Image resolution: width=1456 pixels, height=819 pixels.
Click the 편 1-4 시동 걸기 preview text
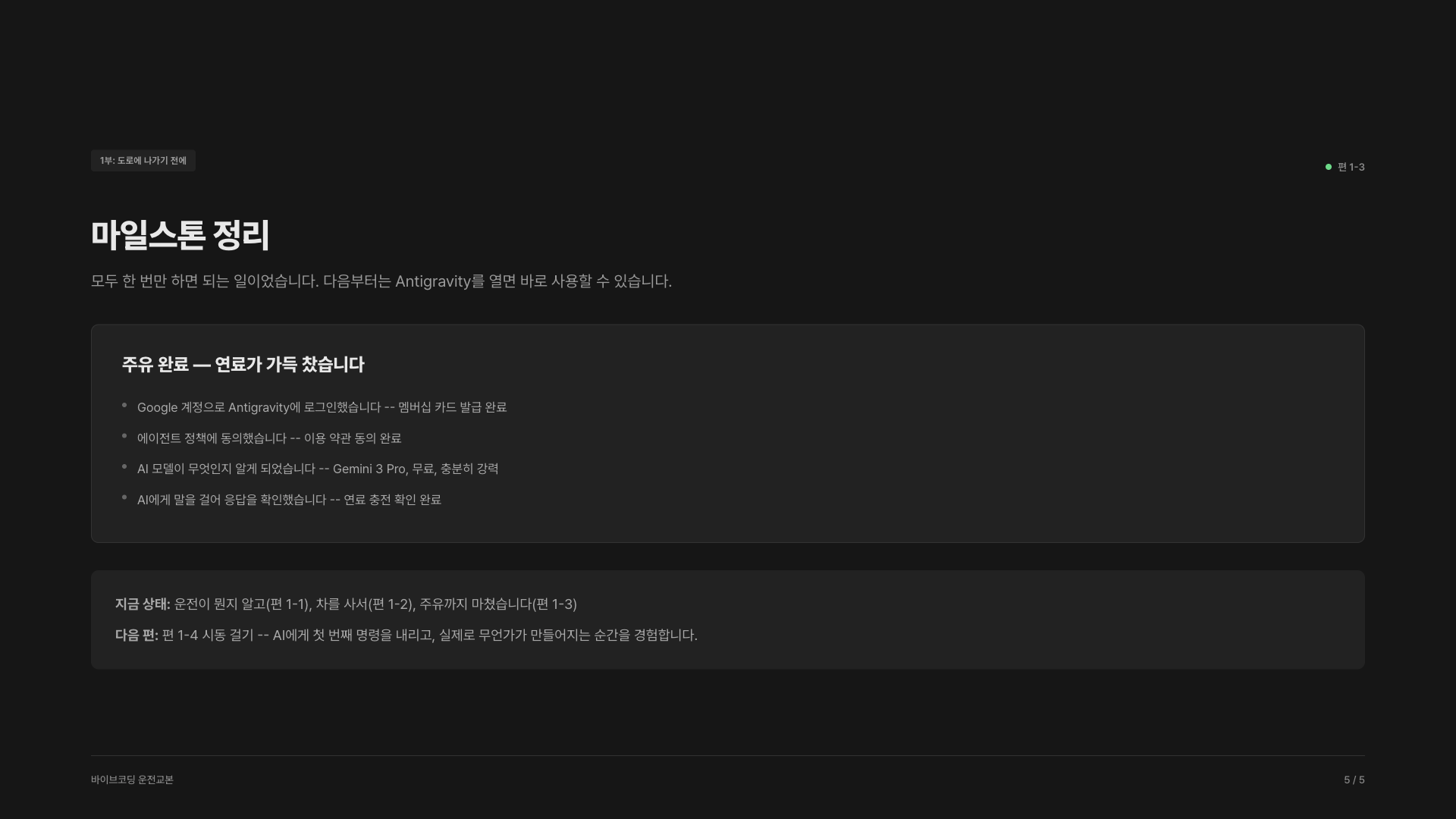click(x=430, y=635)
